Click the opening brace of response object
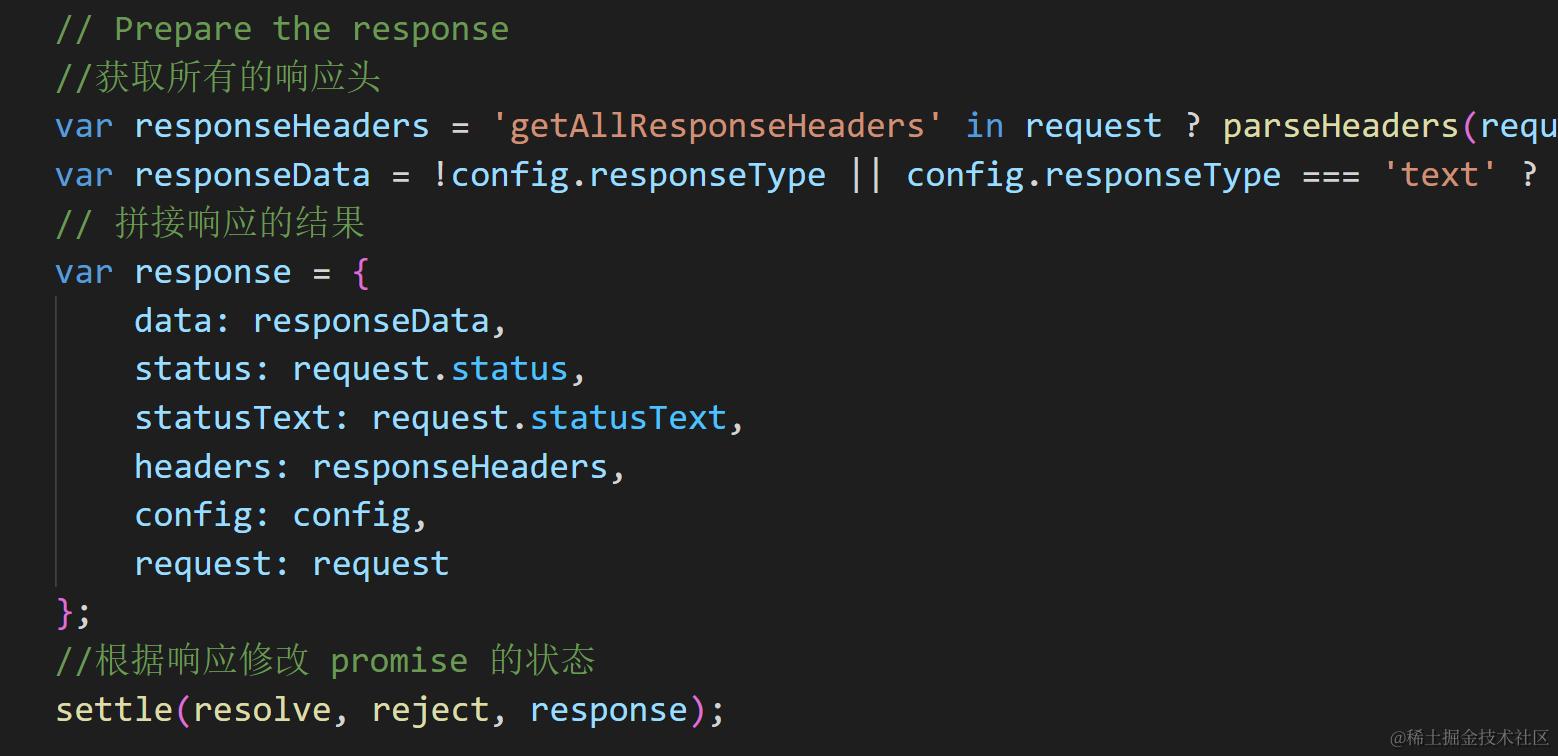1558x756 pixels. 361,272
